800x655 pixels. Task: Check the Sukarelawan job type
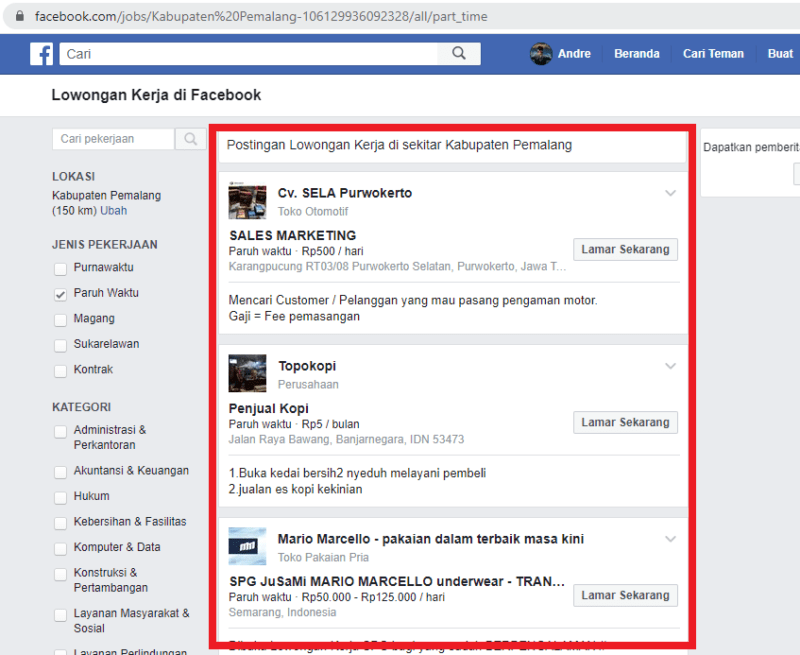tap(60, 345)
